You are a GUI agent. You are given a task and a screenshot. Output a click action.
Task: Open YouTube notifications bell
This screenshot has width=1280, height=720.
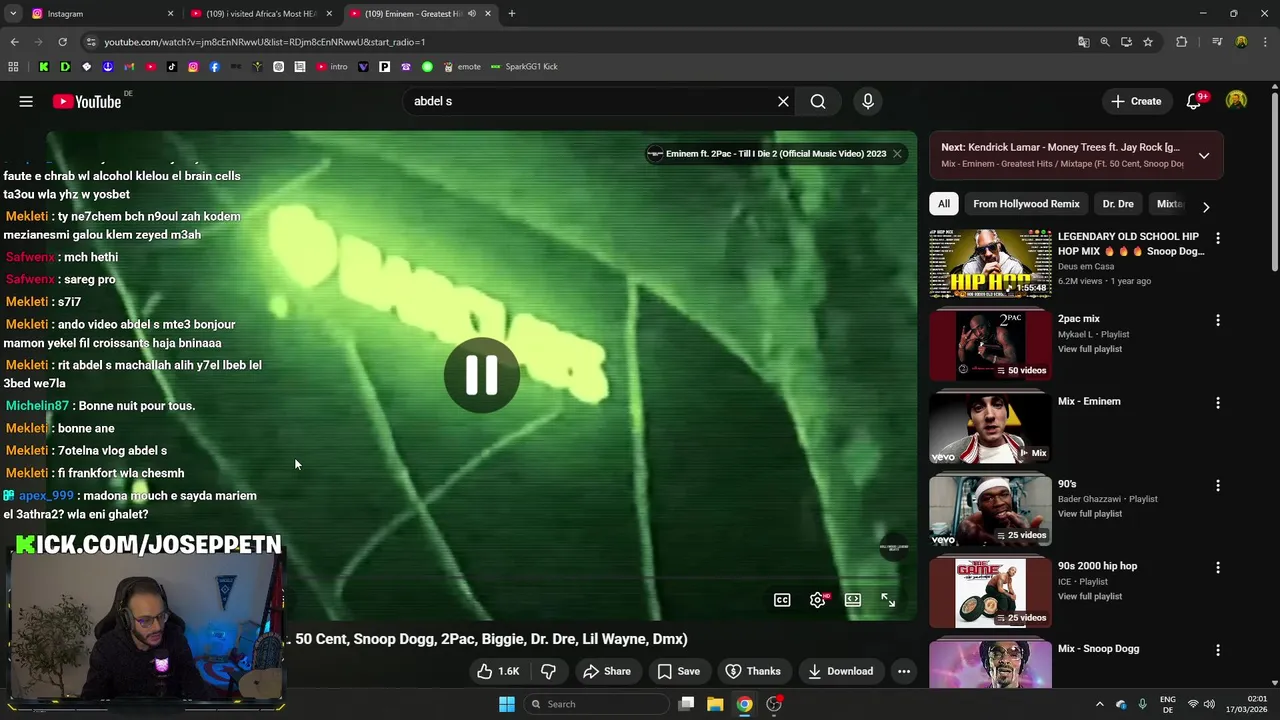click(1194, 101)
